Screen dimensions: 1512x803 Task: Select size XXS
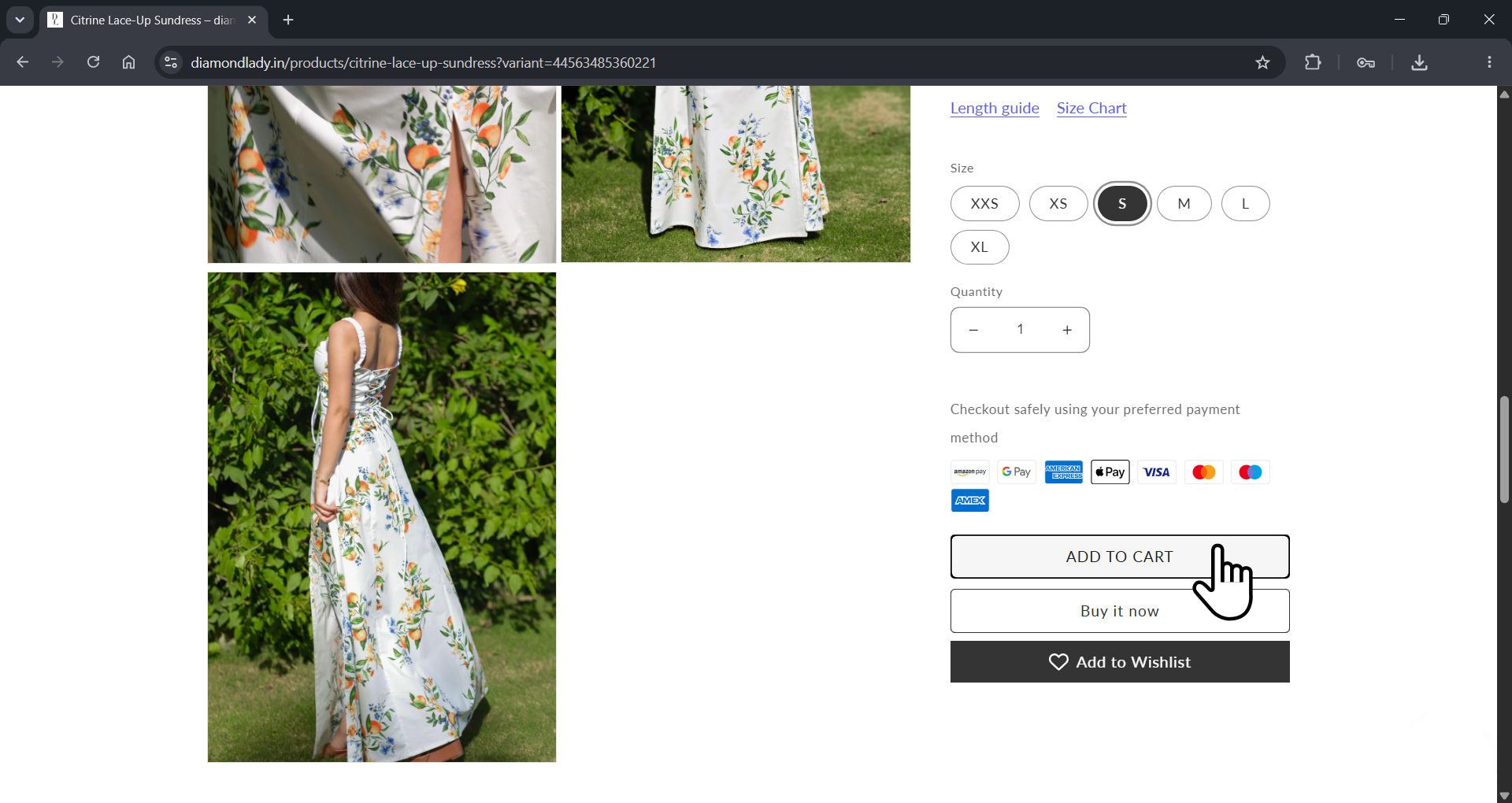[984, 203]
